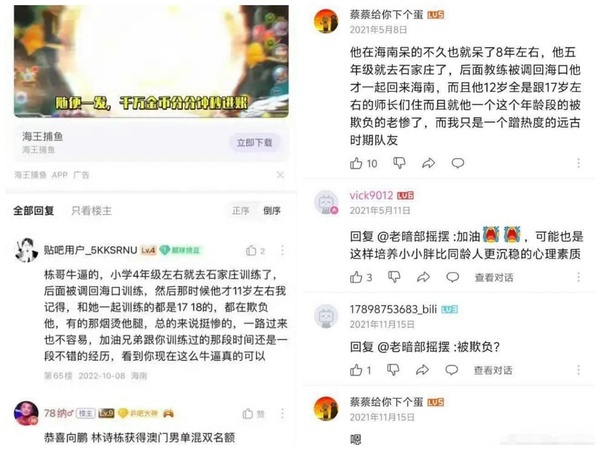Open more options on 贴吧用户_5KKSRNU post
This screenshot has width=600, height=450.
click(282, 251)
